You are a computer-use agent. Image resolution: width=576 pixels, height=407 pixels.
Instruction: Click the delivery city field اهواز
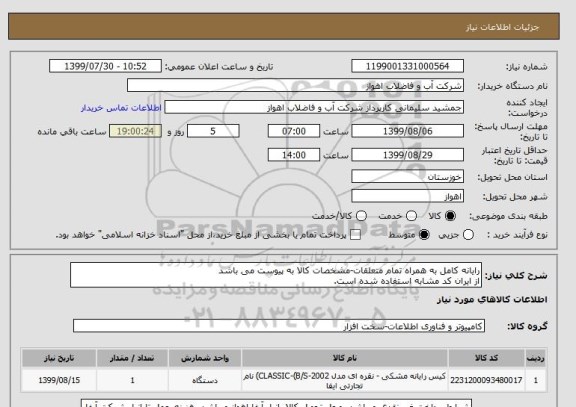coord(407,196)
